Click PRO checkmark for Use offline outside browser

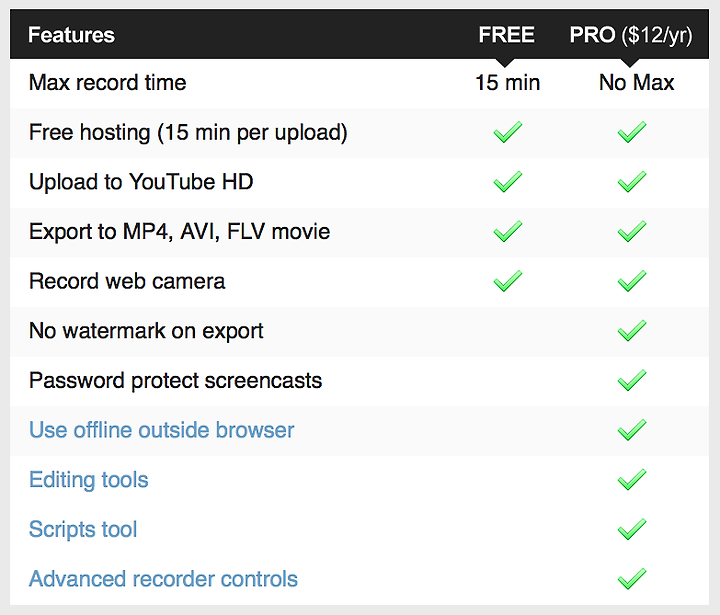point(632,430)
